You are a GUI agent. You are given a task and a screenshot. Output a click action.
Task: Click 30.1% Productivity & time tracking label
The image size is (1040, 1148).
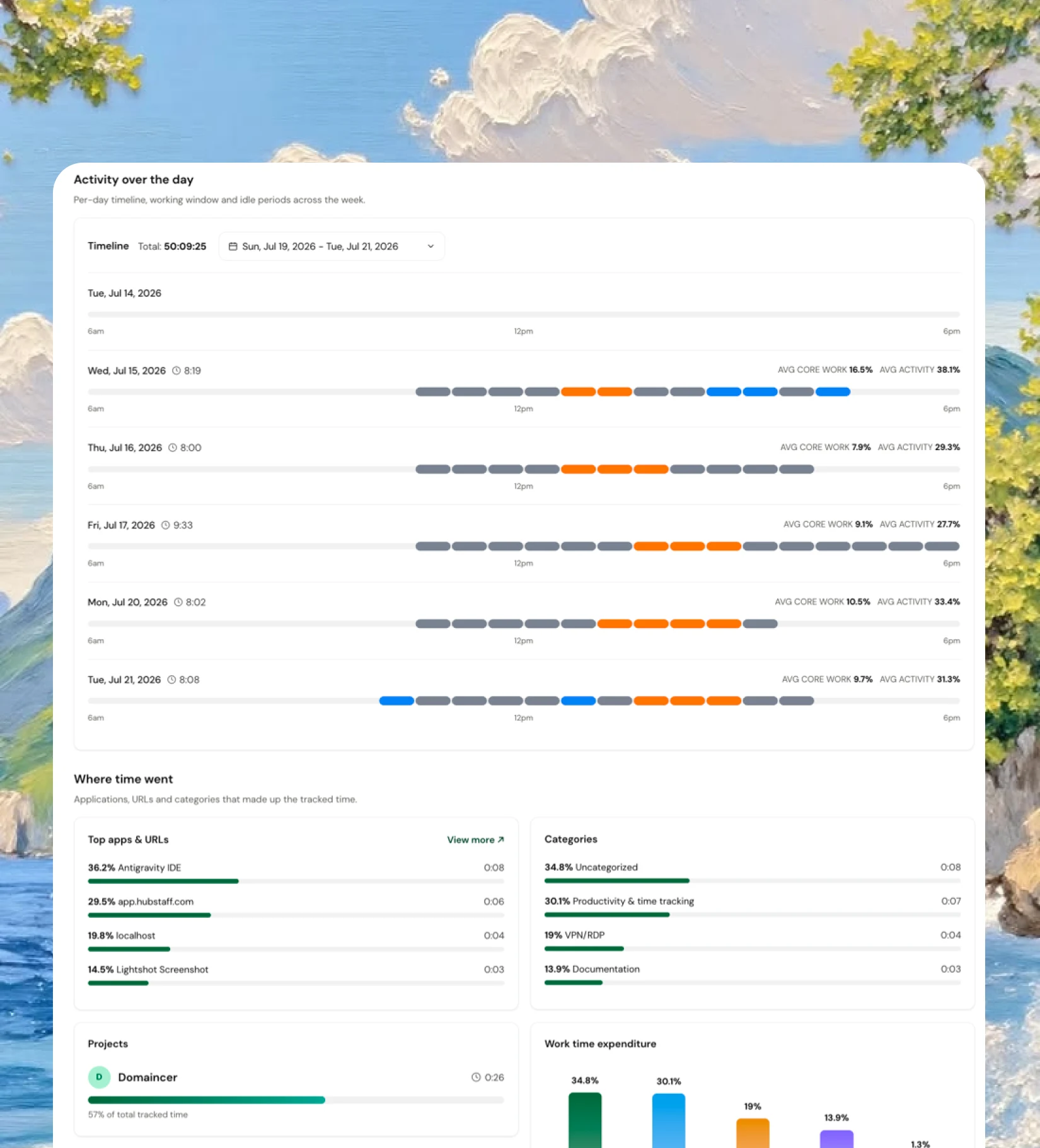(x=619, y=902)
